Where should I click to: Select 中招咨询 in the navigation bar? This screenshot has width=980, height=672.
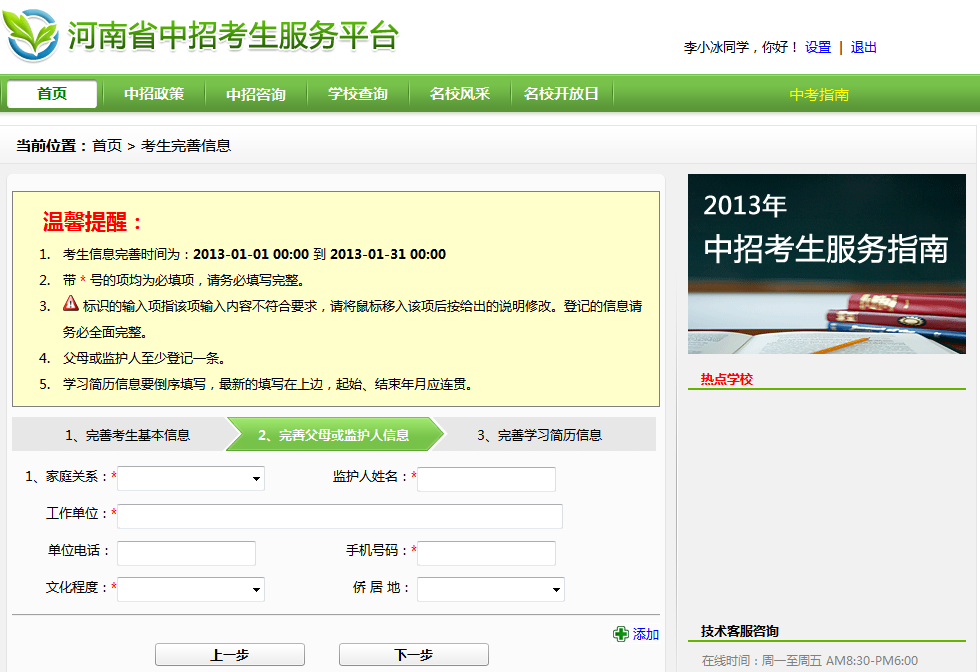pyautogui.click(x=256, y=94)
